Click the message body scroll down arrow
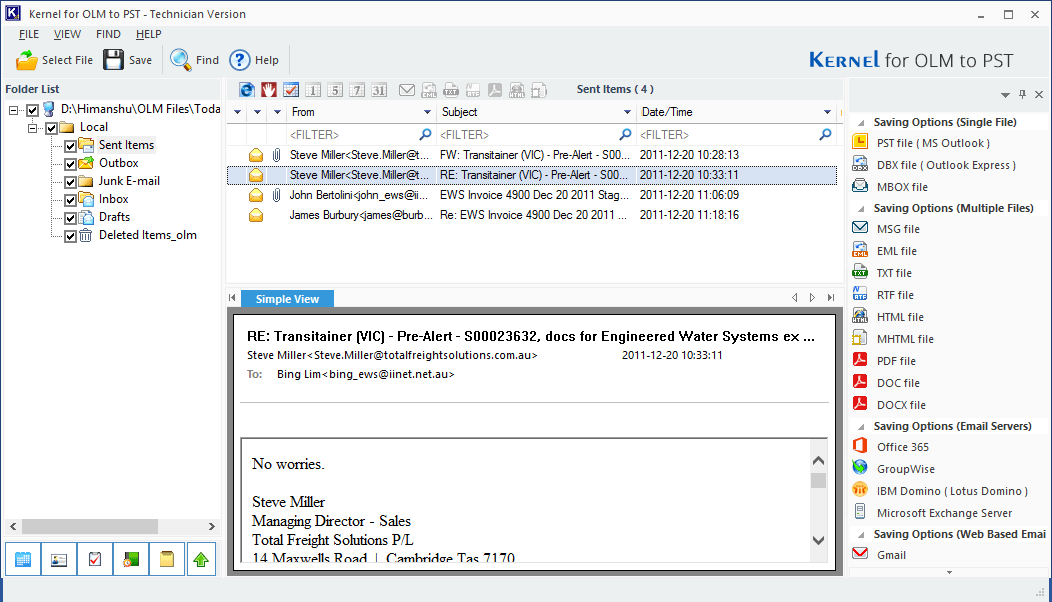 [819, 540]
